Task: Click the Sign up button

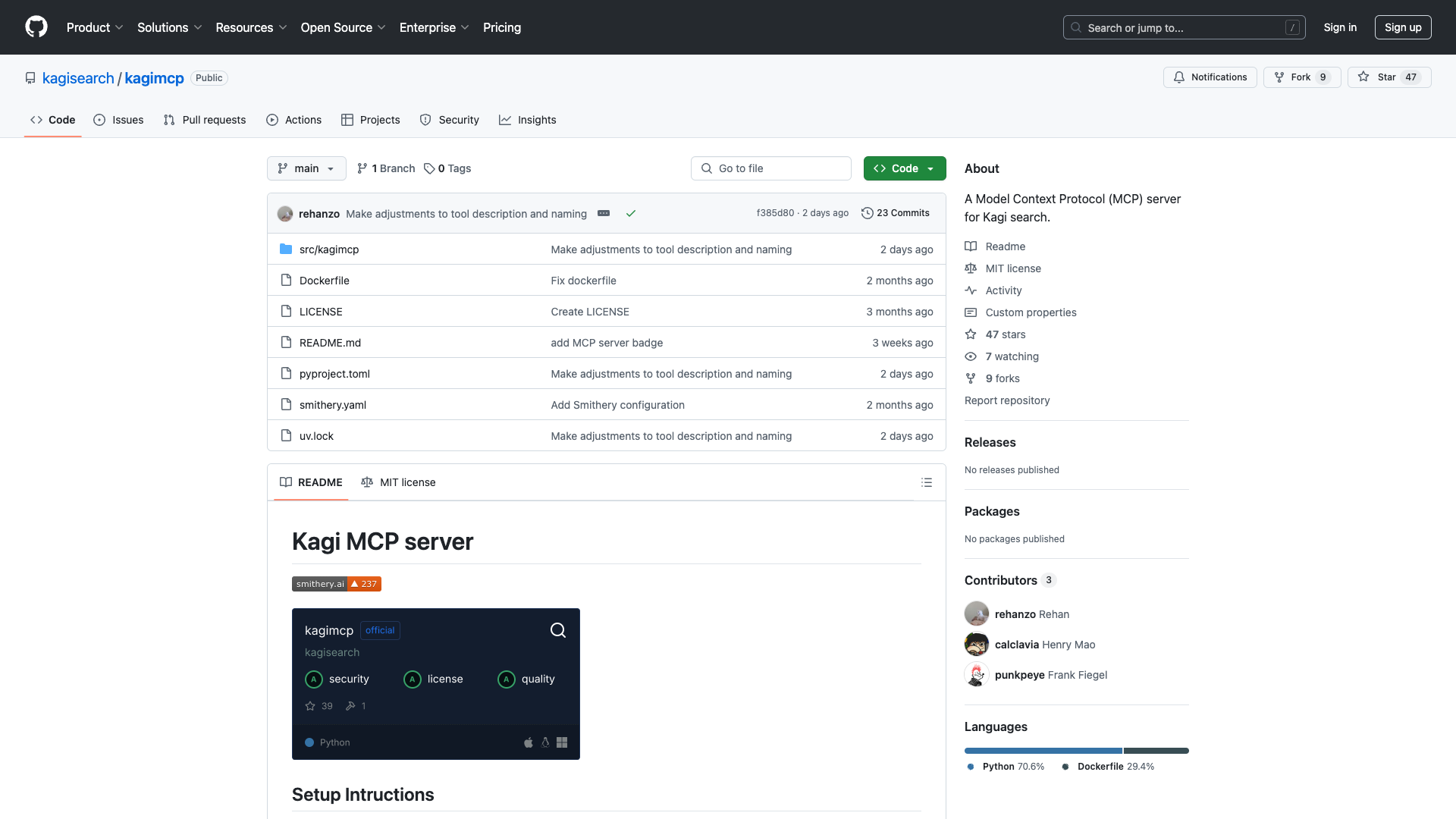Action: coord(1402,27)
